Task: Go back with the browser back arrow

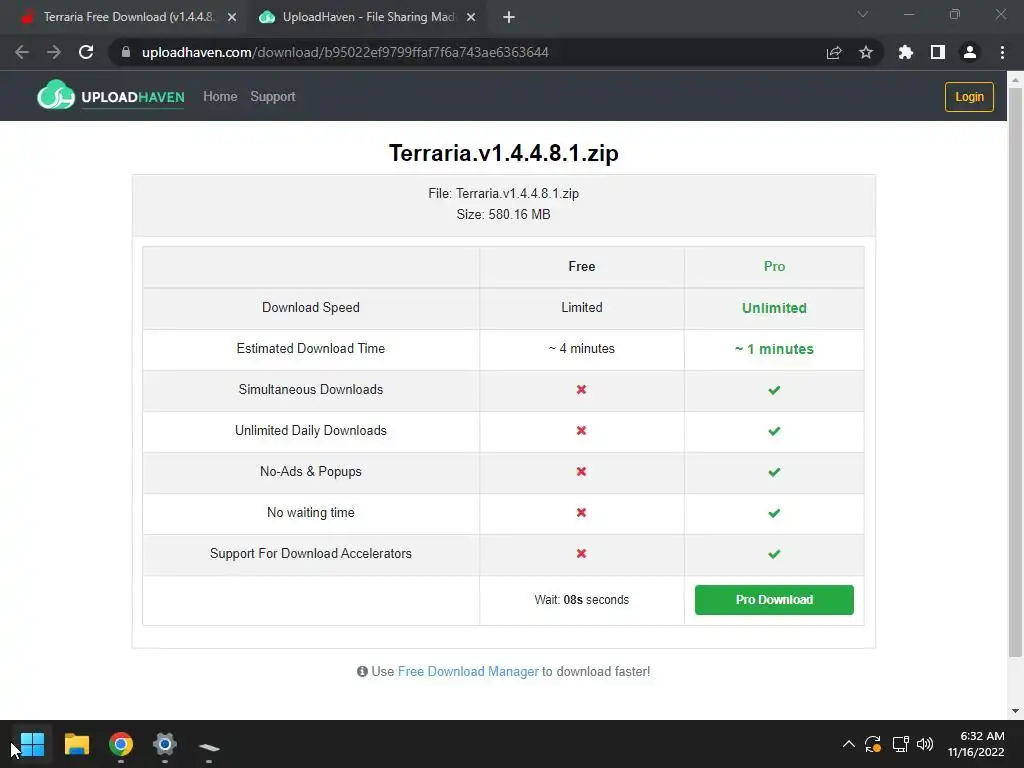Action: point(22,52)
